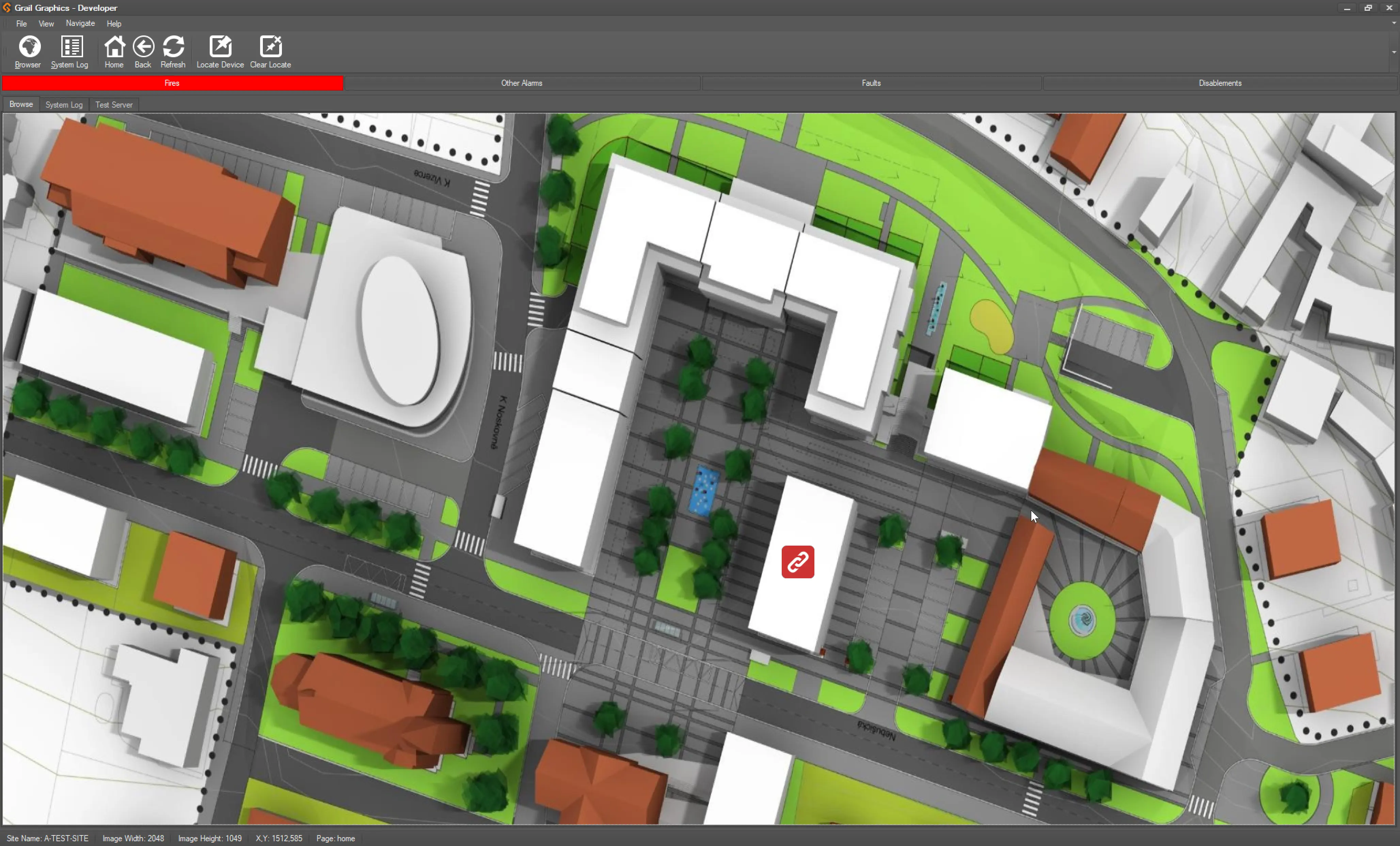Viewport: 1400px width, 846px height.
Task: Click the Disablements status bar
Action: tap(1220, 83)
